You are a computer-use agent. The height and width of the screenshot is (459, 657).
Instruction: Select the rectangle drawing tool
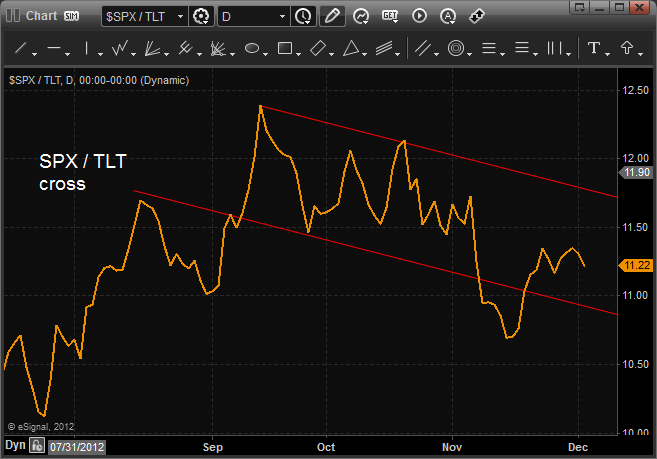[x=285, y=48]
